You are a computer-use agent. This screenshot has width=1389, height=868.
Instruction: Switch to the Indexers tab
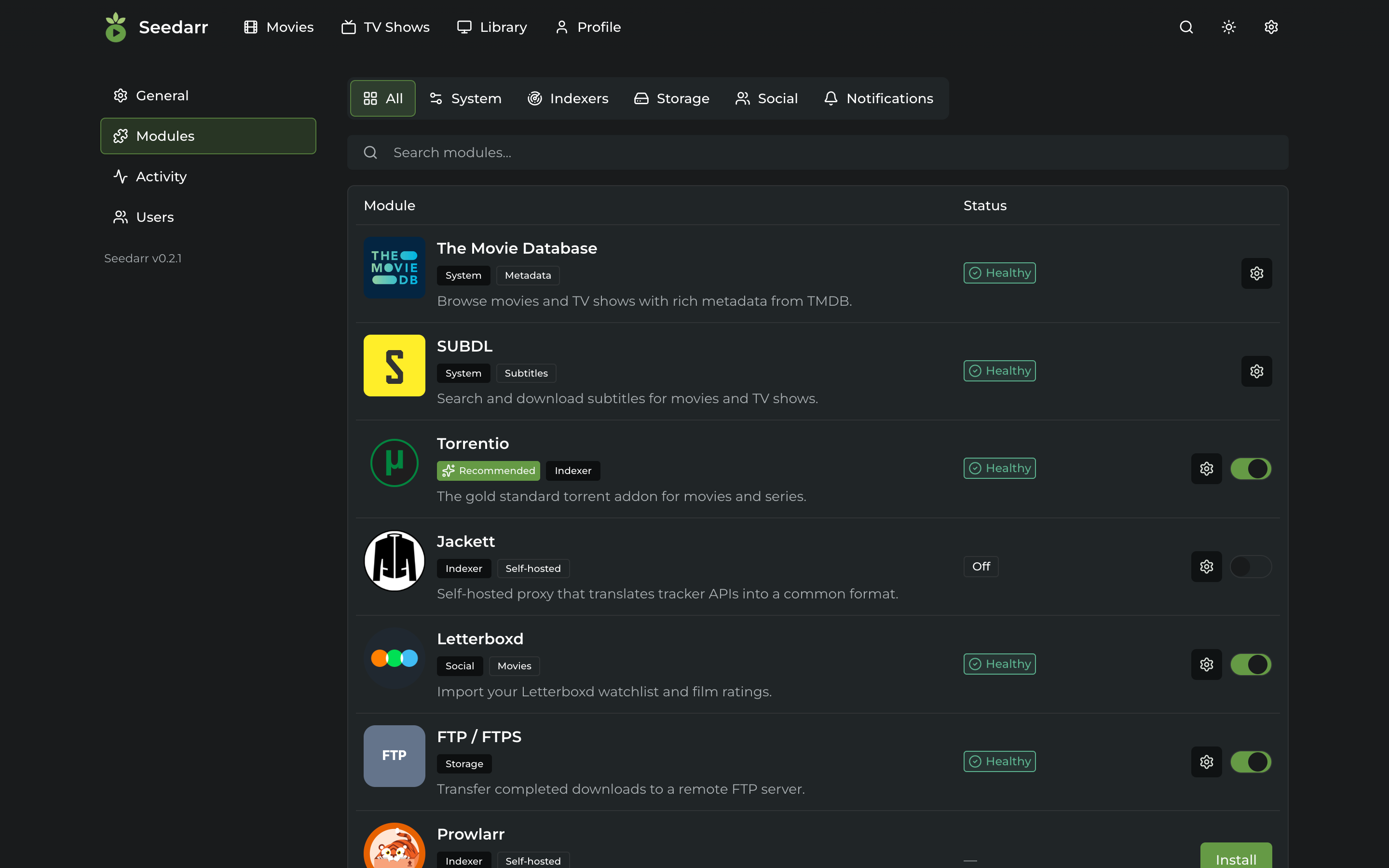568,98
